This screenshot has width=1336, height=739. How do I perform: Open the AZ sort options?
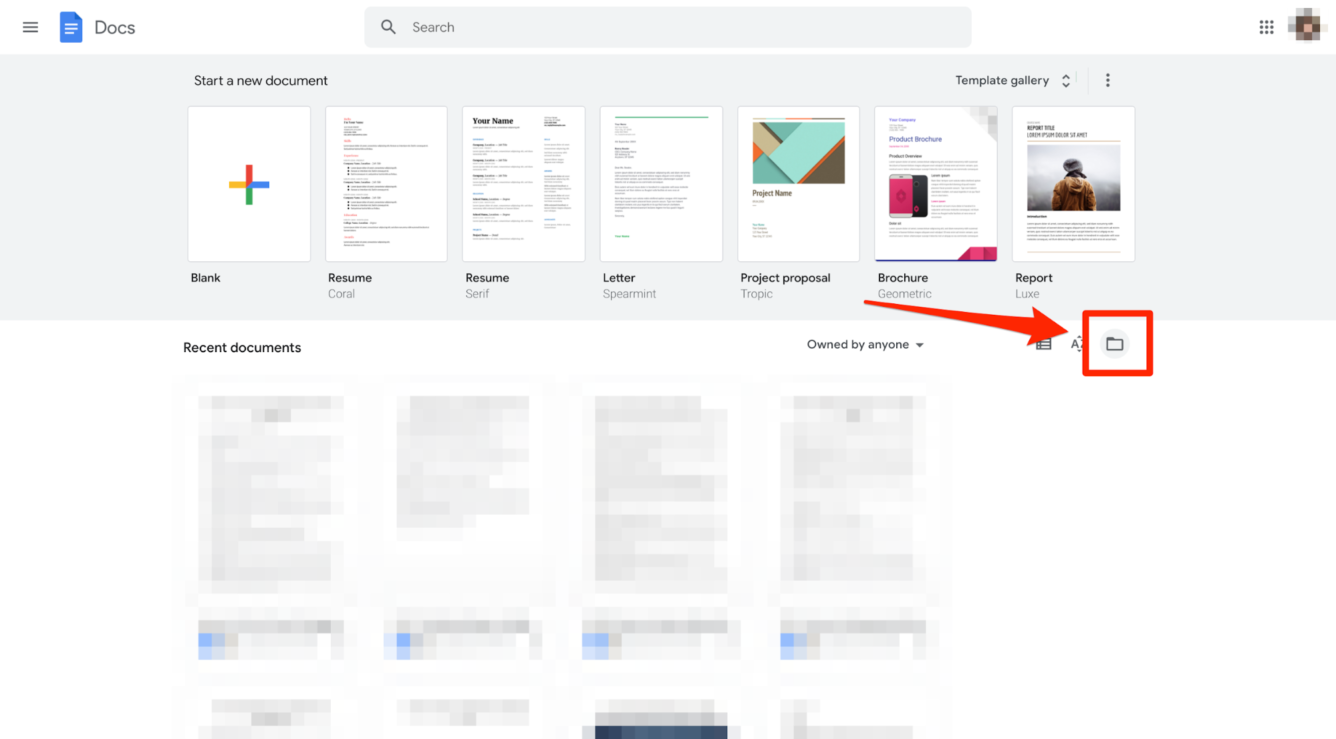click(x=1077, y=344)
